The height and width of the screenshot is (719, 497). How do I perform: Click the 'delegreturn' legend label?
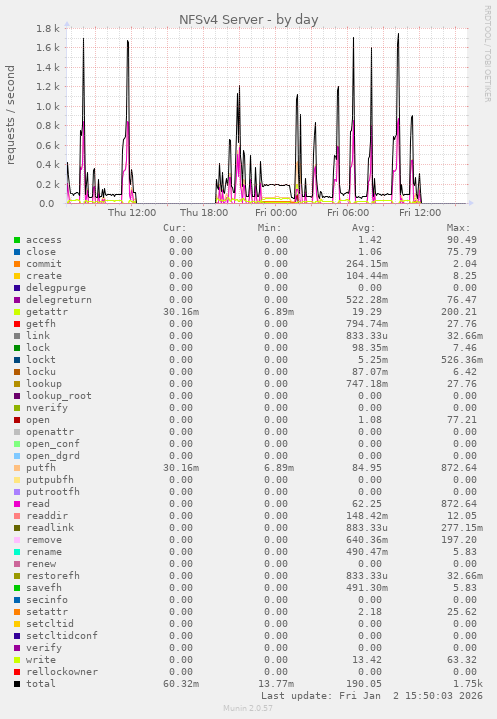click(59, 300)
